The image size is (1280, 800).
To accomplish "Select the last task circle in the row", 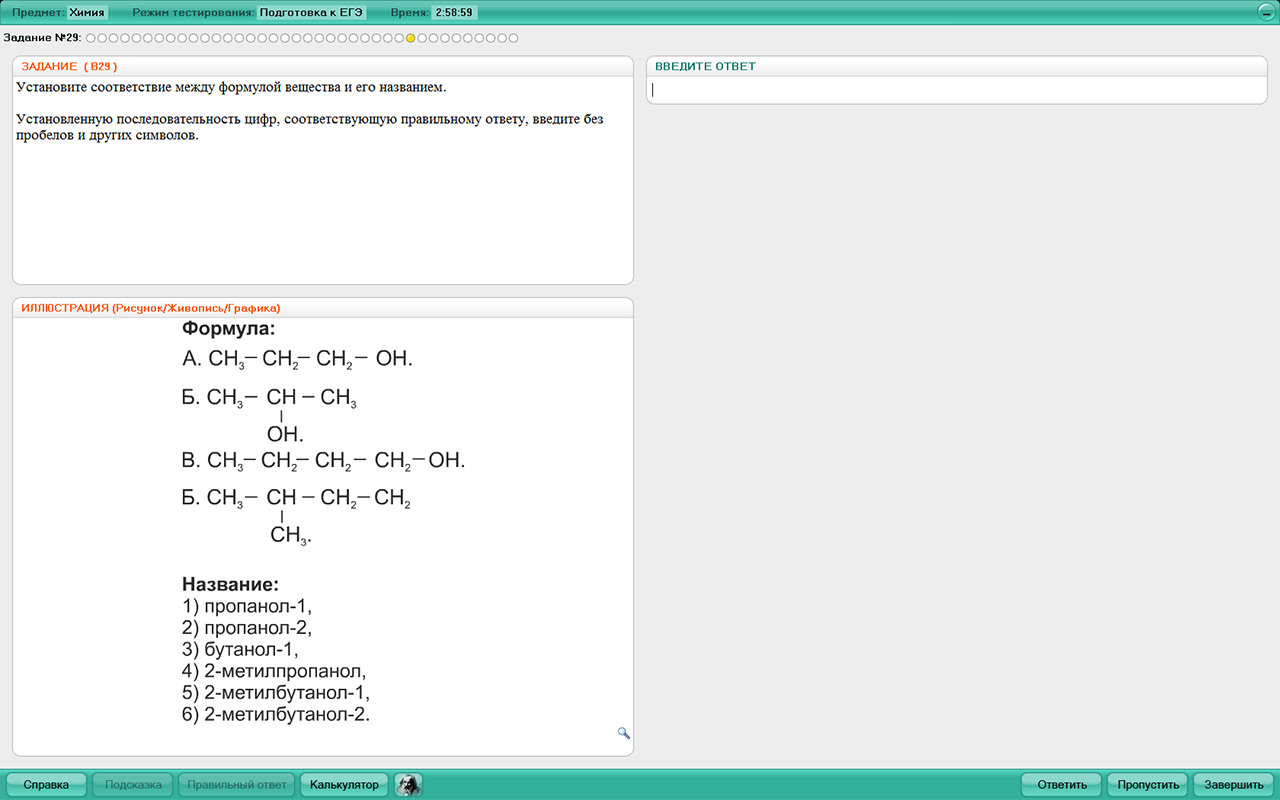I will click(x=514, y=38).
